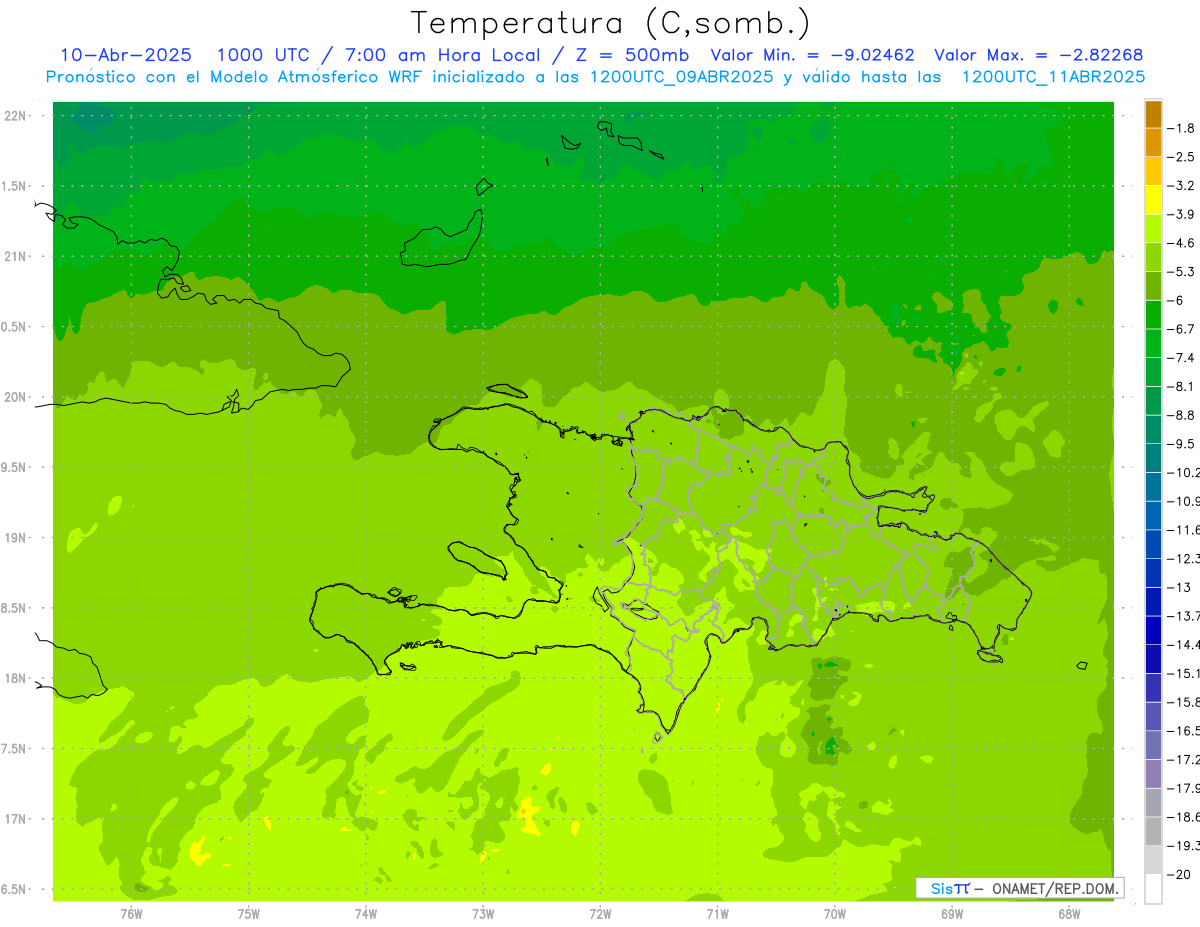Click the yellow-green swatch between -3.9 and -4.6

click(1153, 229)
